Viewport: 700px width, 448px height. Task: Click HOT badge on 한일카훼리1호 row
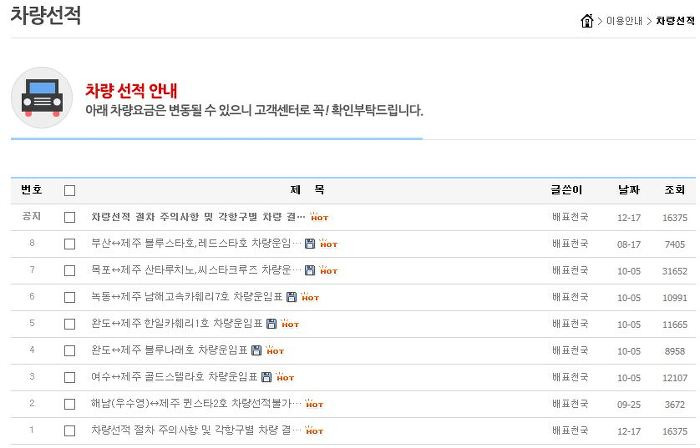pyautogui.click(x=290, y=324)
